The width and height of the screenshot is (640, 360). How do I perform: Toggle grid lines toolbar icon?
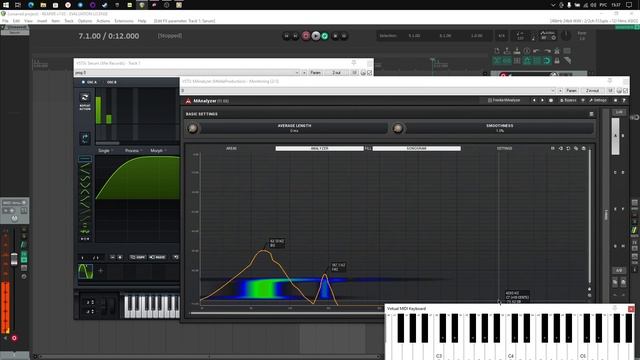(537, 61)
